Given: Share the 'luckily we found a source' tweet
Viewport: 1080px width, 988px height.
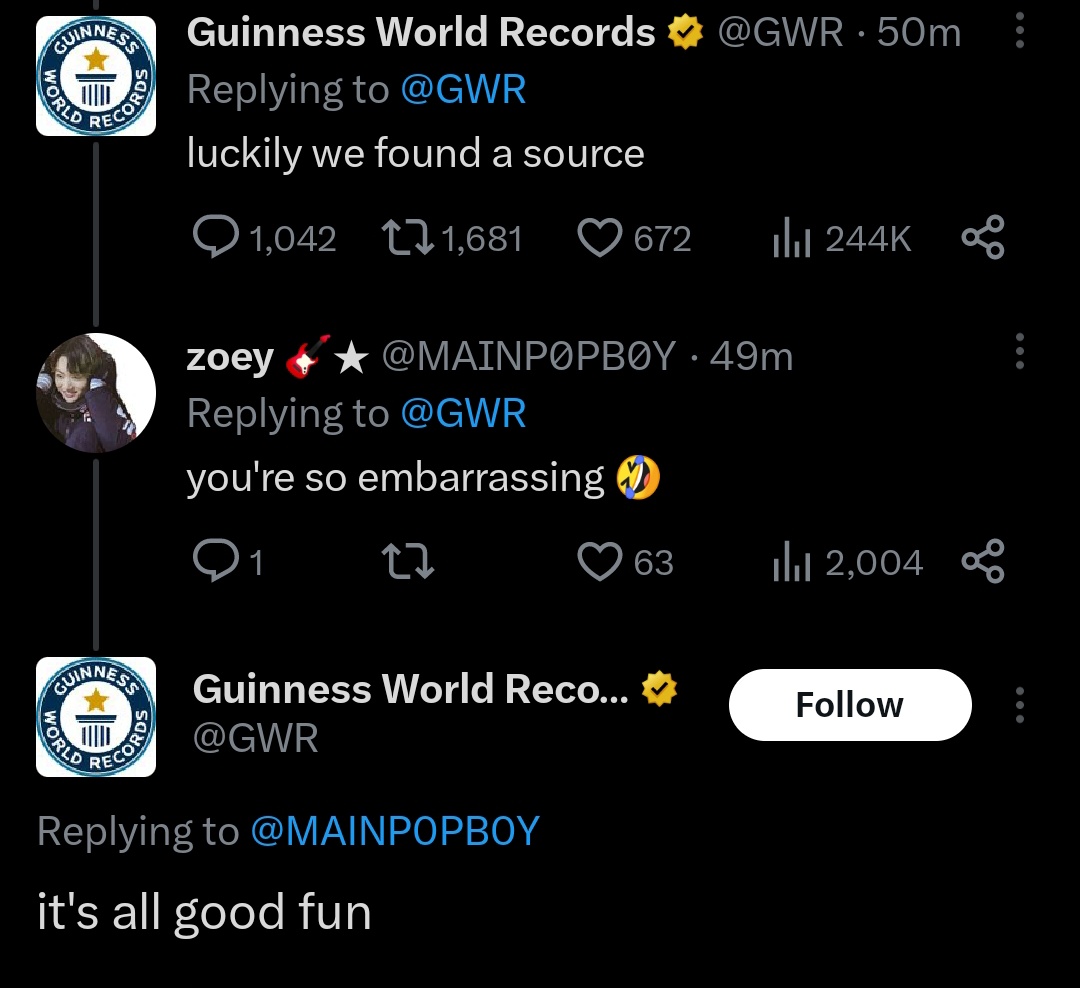Looking at the screenshot, I should (982, 238).
